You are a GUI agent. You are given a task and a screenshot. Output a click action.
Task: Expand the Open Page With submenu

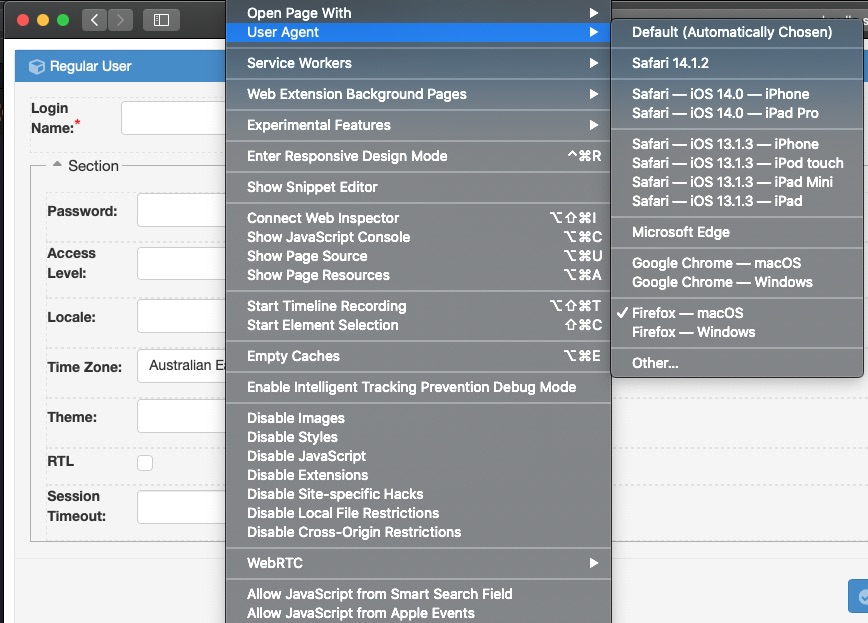click(x=418, y=13)
